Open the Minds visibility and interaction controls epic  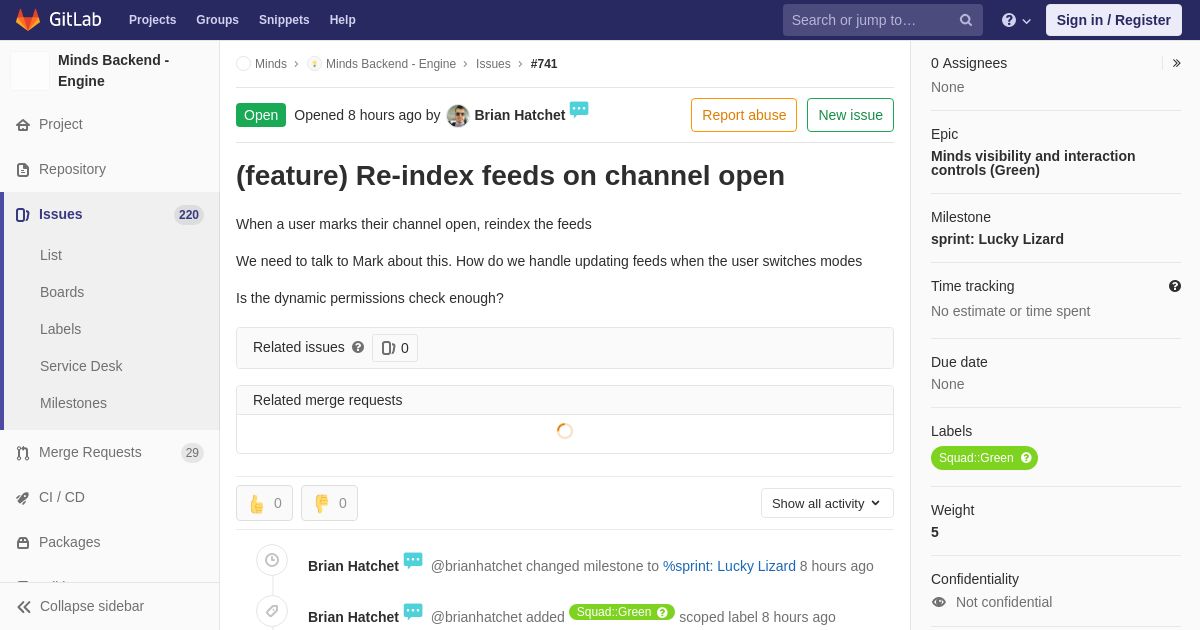(1033, 163)
